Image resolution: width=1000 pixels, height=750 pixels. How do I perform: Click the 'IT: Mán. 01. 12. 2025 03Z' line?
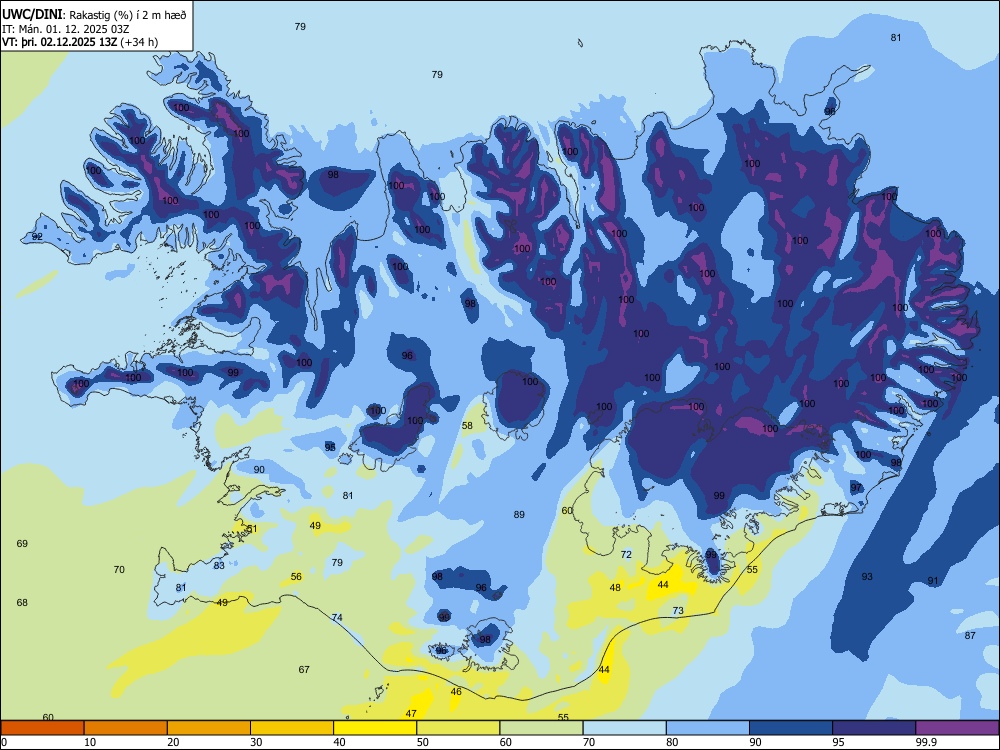[66, 29]
